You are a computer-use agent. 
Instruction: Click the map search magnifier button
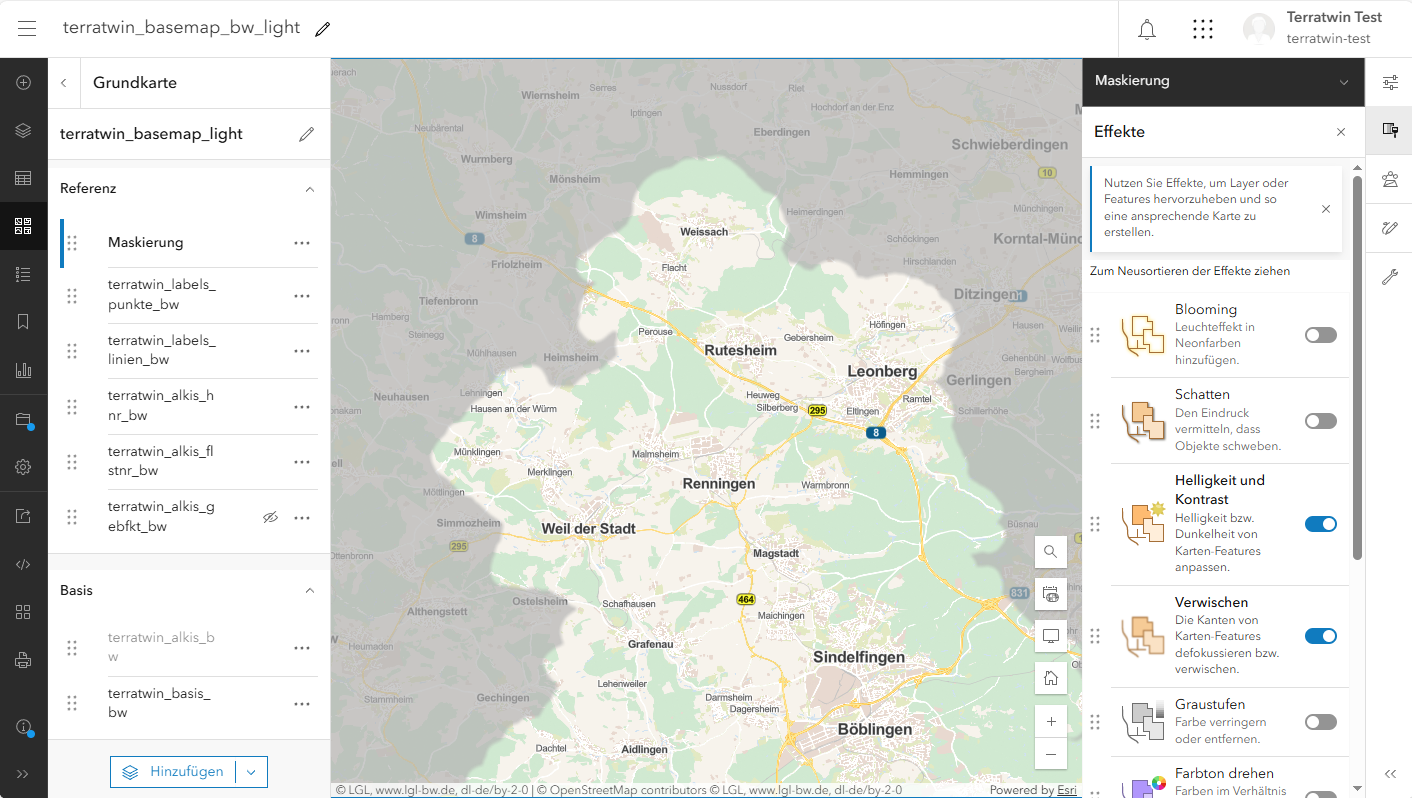(x=1050, y=551)
